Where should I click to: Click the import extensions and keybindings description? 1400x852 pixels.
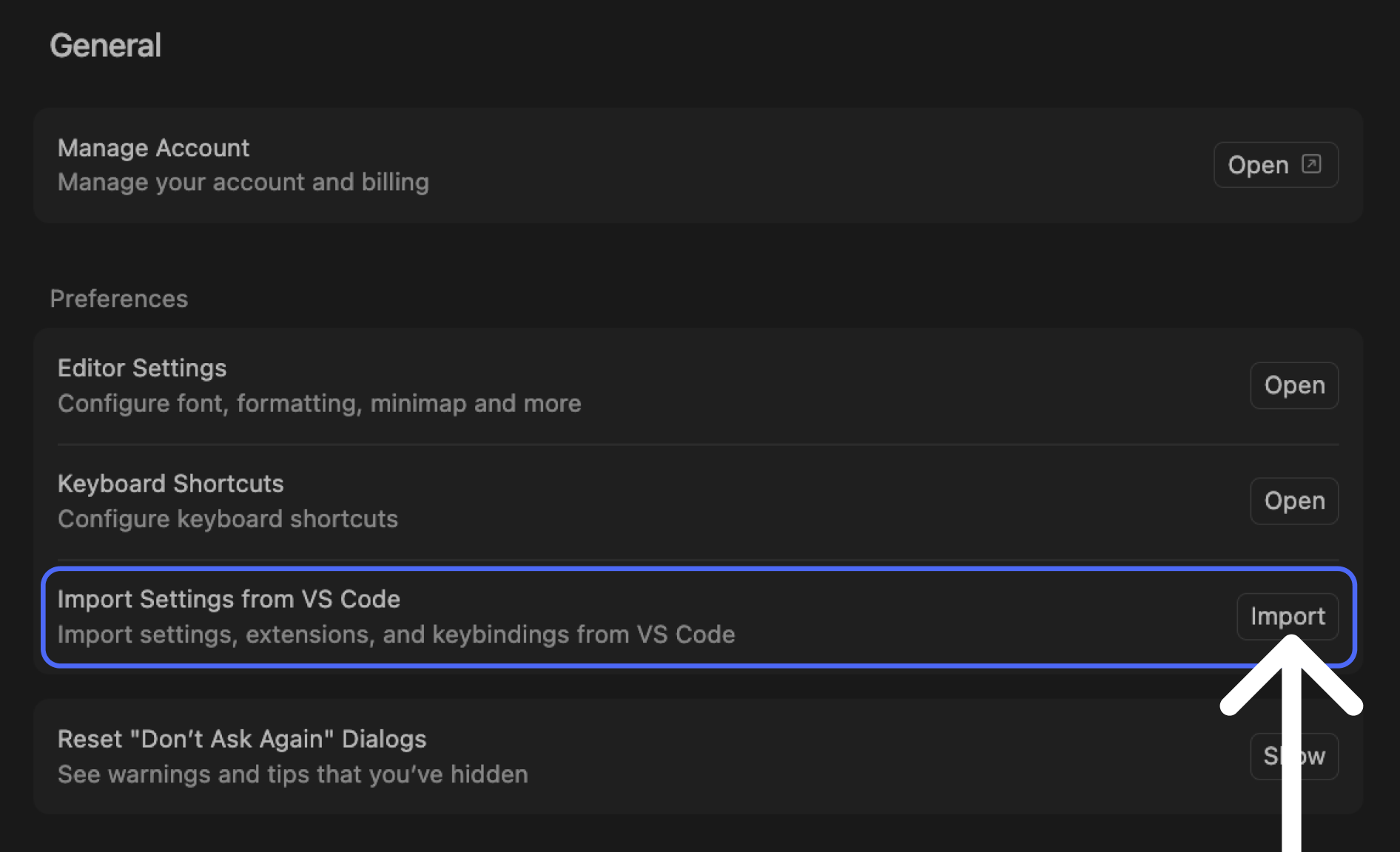coord(396,635)
